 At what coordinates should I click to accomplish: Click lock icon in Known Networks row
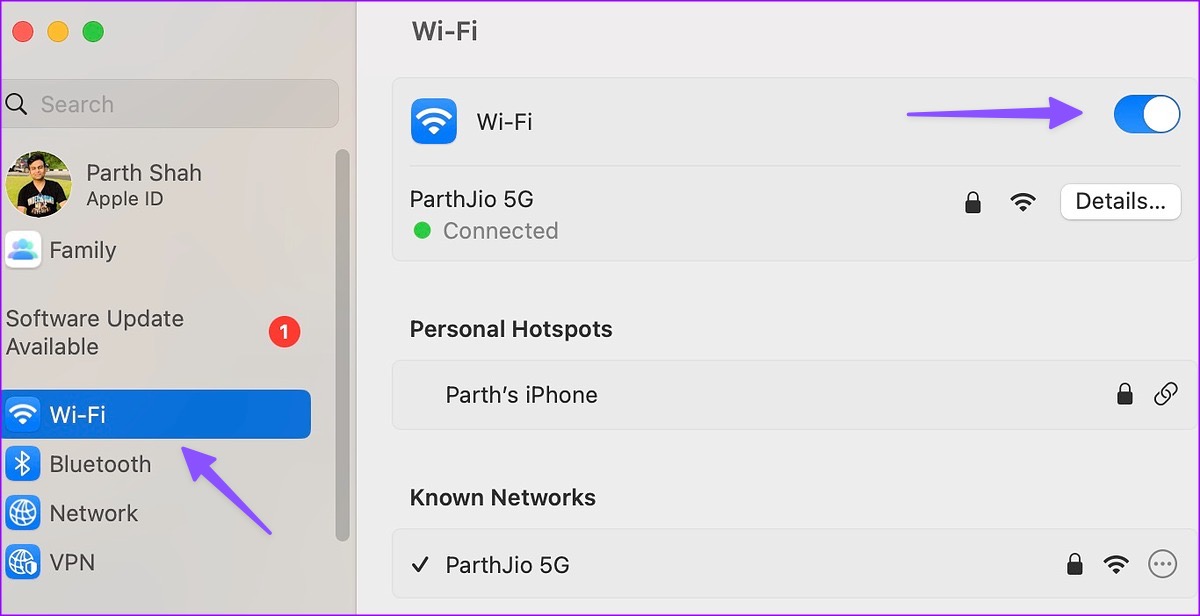tap(1074, 565)
